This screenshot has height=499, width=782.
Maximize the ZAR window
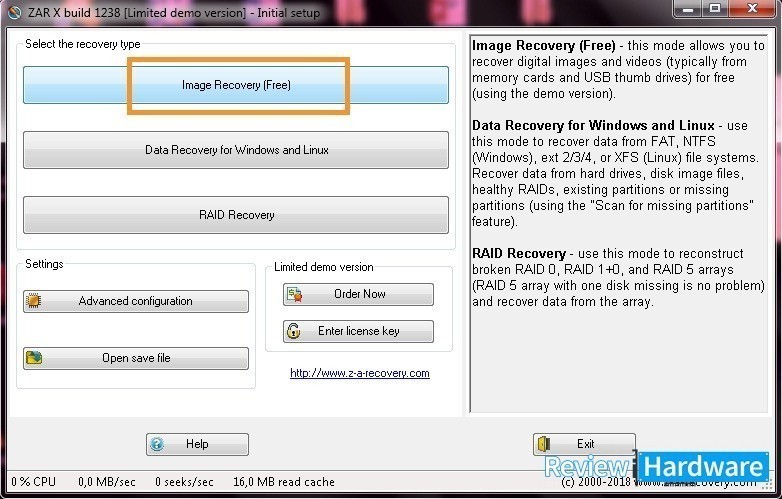click(716, 8)
